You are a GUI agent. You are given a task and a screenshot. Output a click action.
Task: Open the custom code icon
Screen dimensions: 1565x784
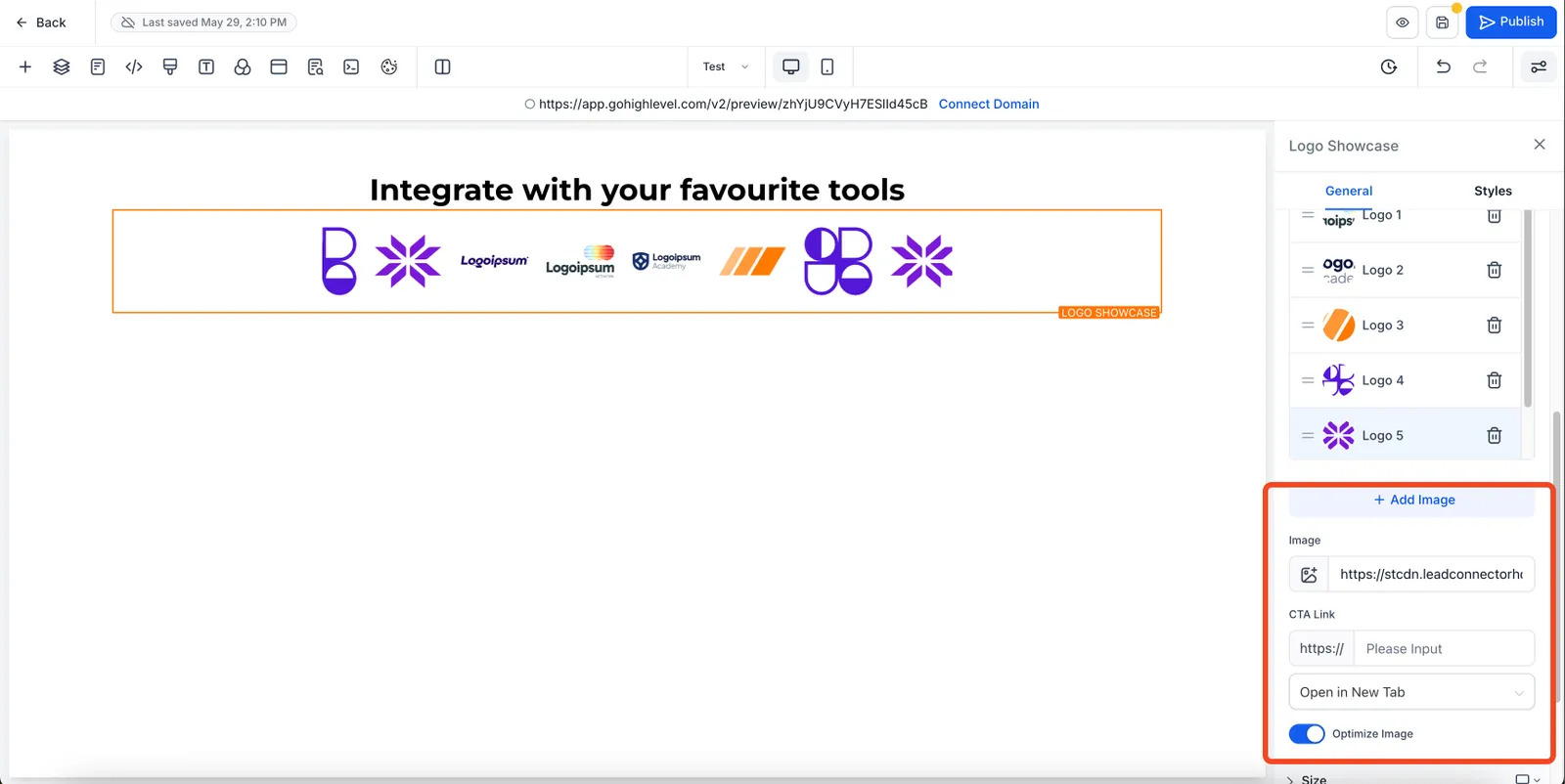(134, 66)
